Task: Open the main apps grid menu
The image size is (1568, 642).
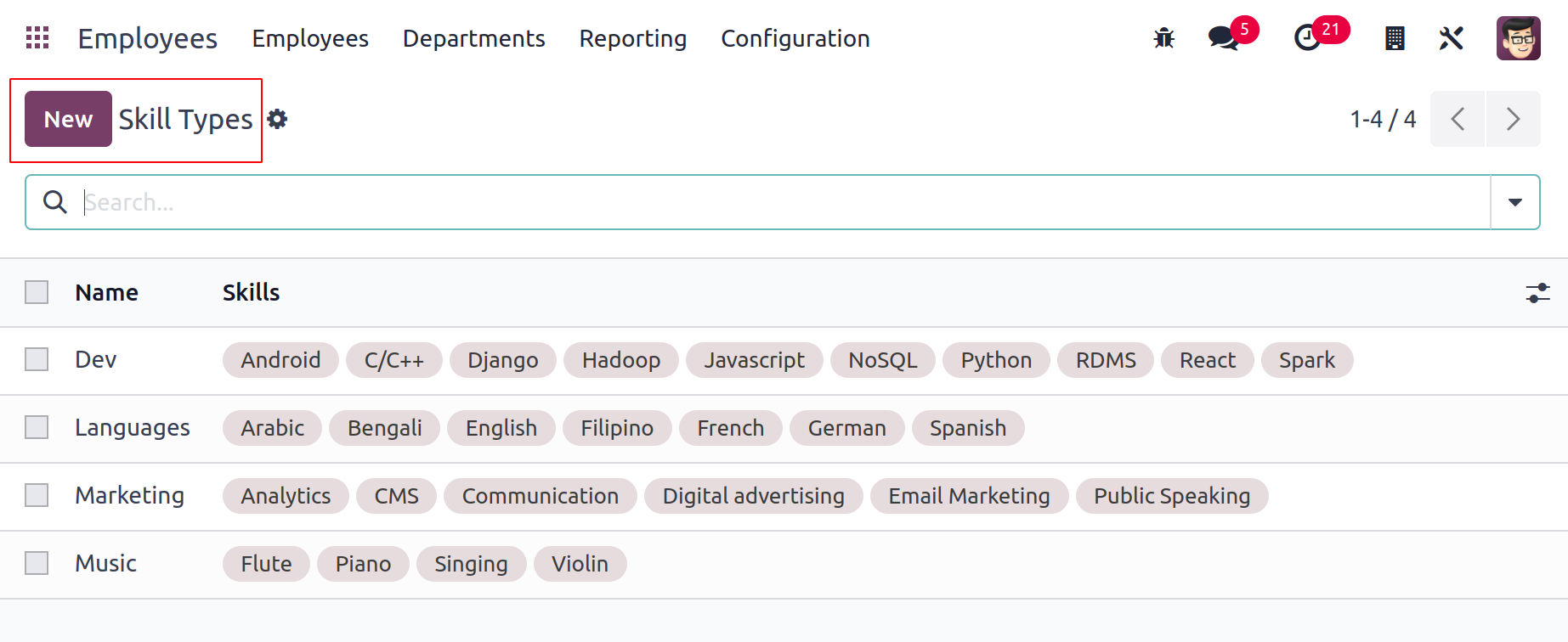Action: [x=37, y=38]
